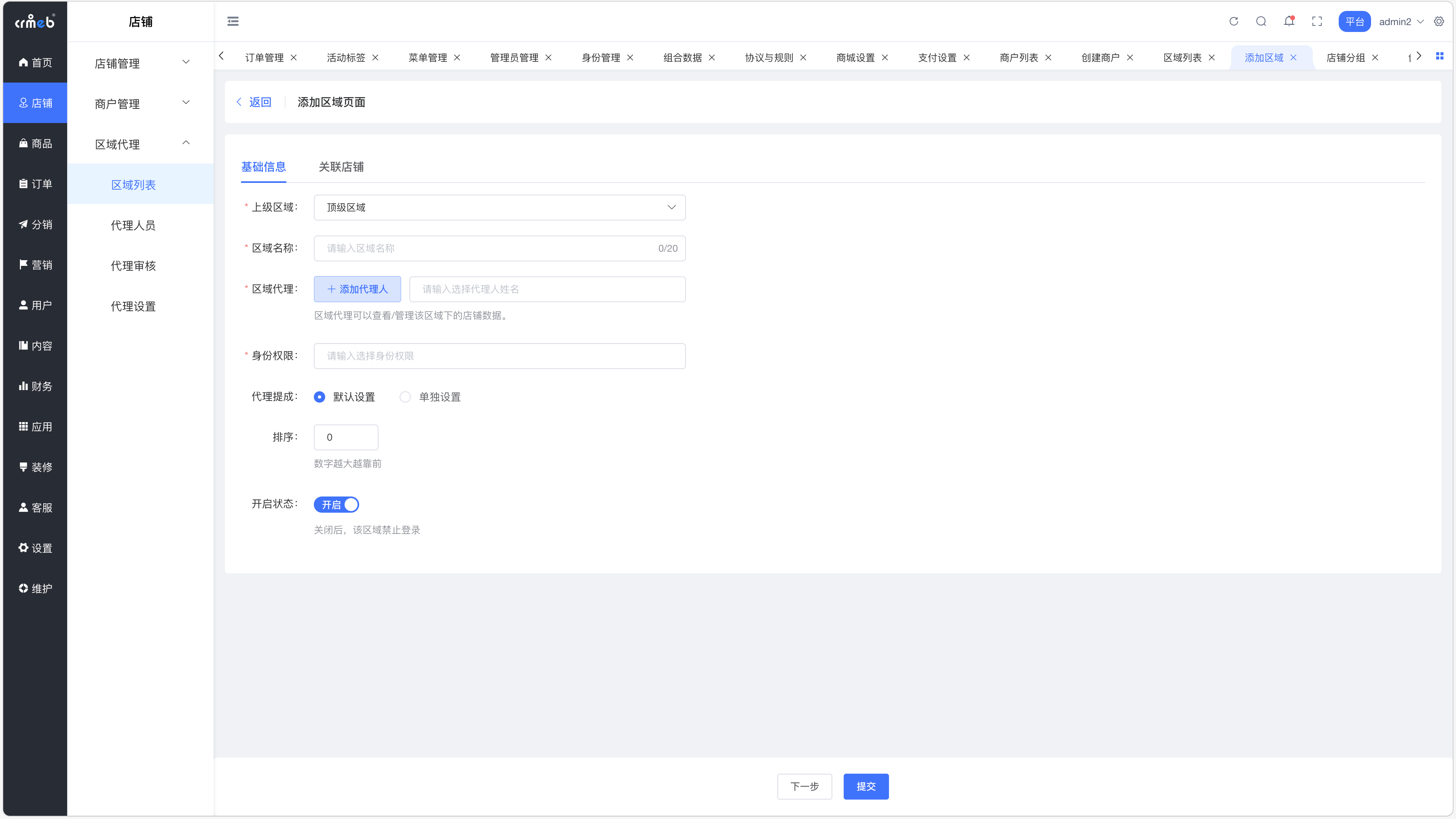Close the 支付设置 tab
The width and height of the screenshot is (1456, 819).
click(967, 58)
